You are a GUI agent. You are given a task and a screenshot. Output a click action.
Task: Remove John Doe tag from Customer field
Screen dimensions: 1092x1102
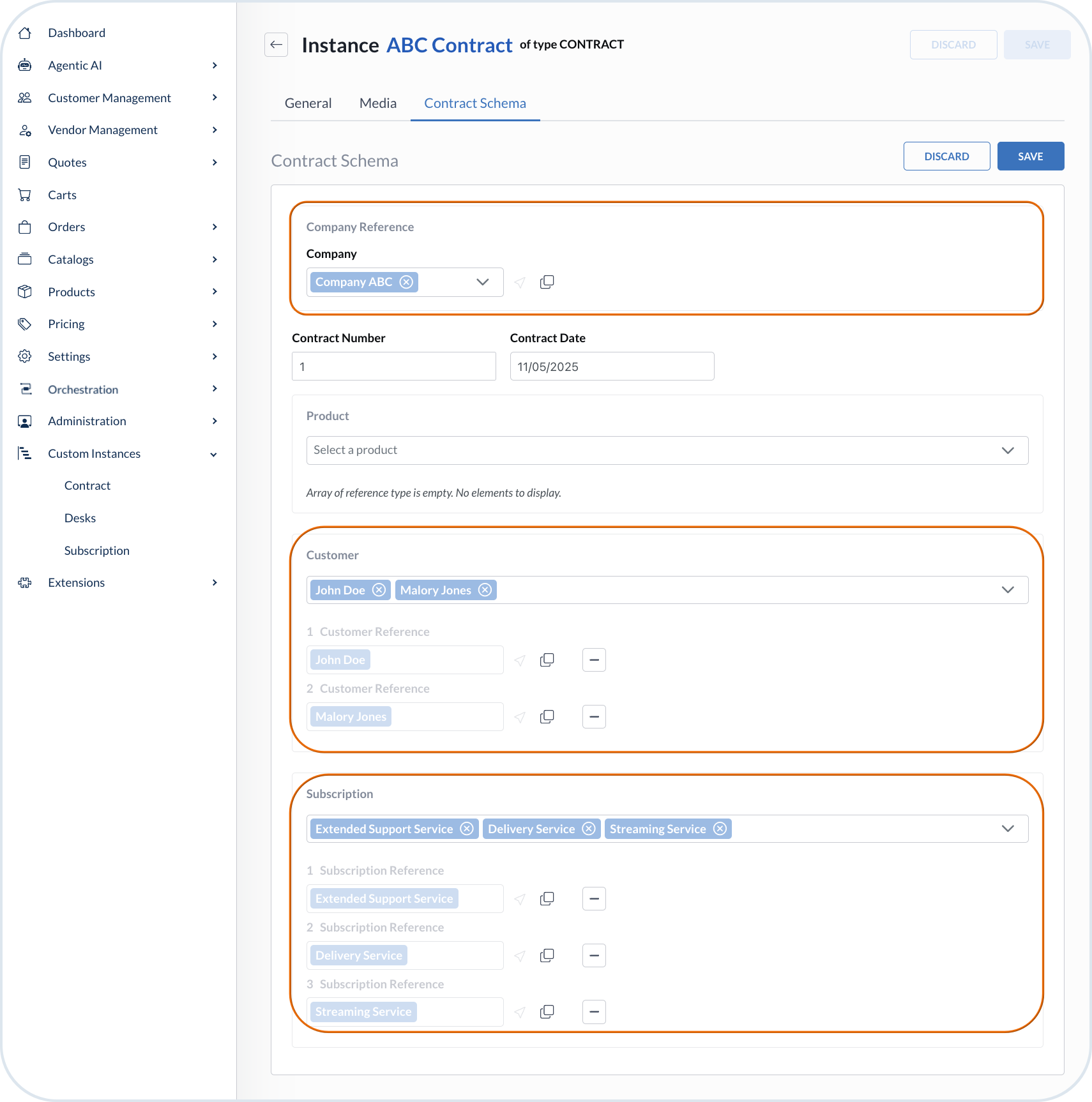tap(379, 590)
